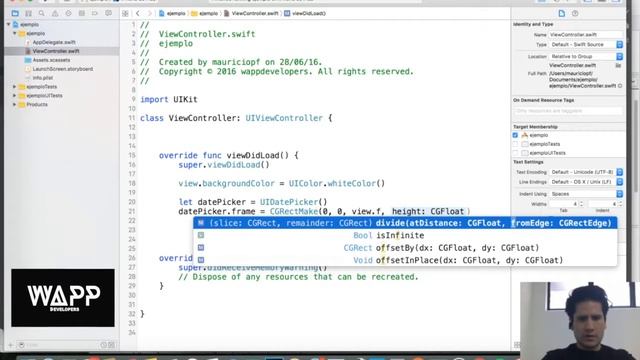Image resolution: width=640 pixels, height=360 pixels.
Task: Choose isInfinite completion suggestion
Action: [405, 236]
